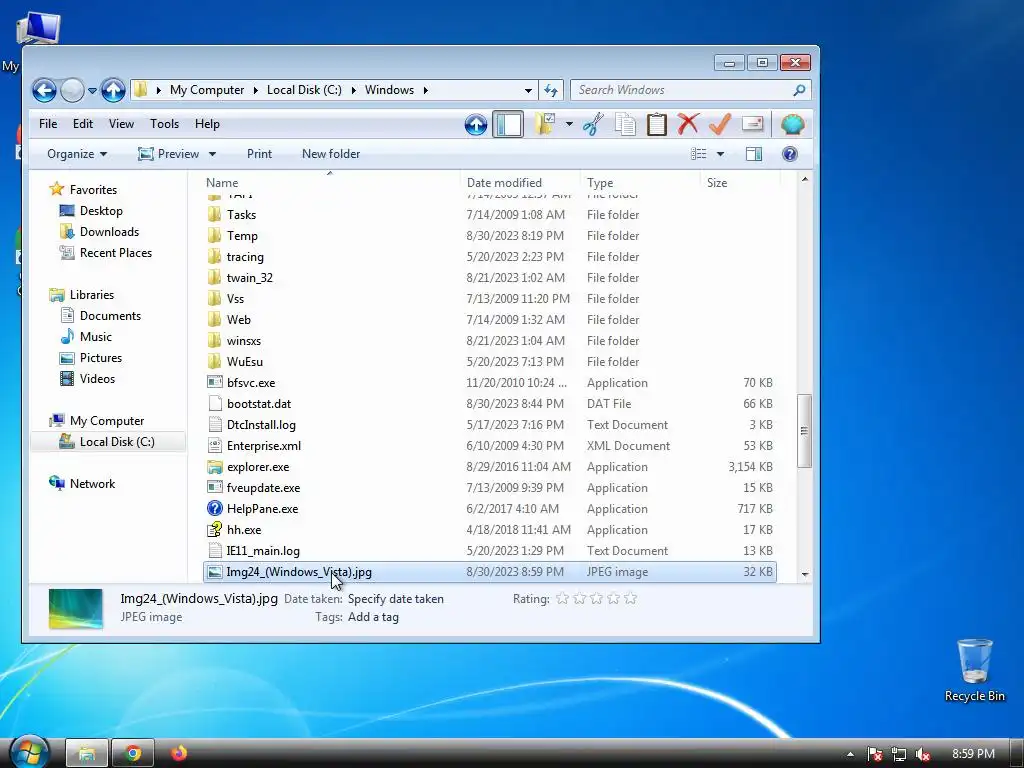
Task: Toggle the navigation pane toolbar button
Action: click(x=508, y=124)
